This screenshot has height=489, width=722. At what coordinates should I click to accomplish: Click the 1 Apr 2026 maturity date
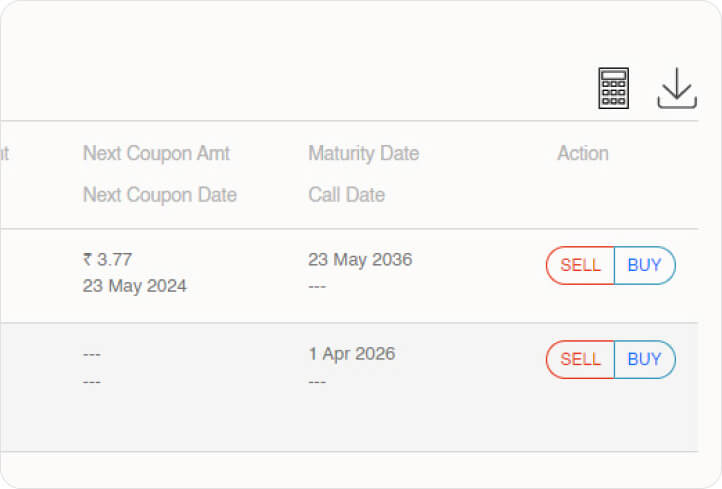[x=351, y=354]
